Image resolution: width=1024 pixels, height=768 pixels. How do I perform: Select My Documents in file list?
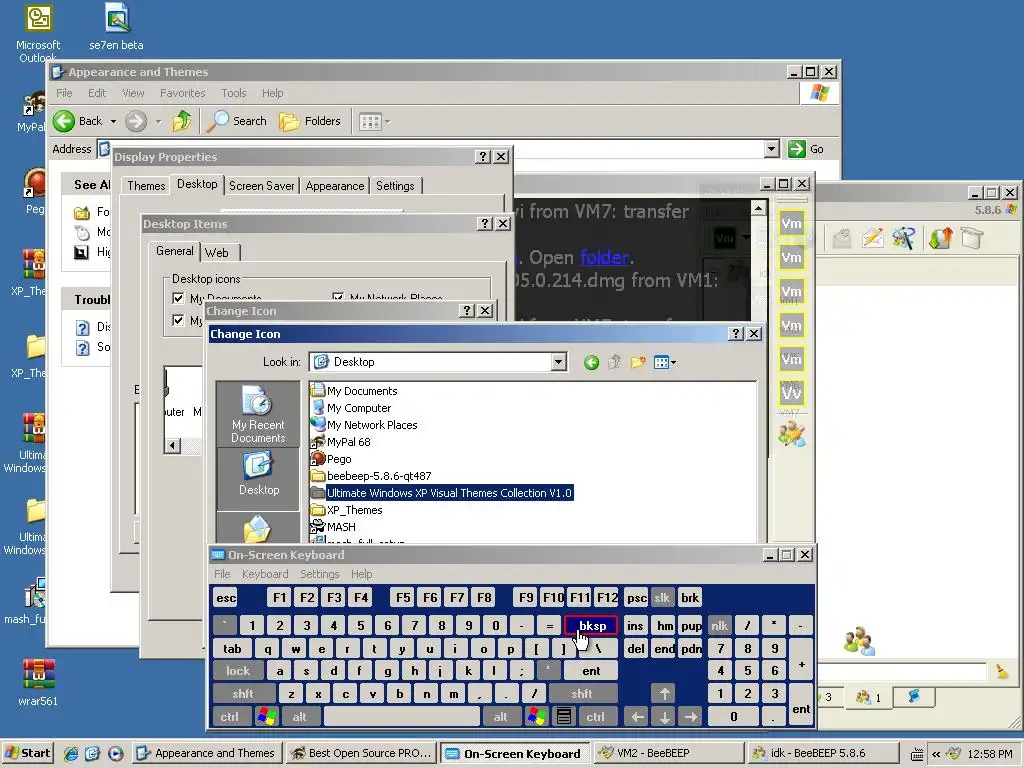pos(355,391)
